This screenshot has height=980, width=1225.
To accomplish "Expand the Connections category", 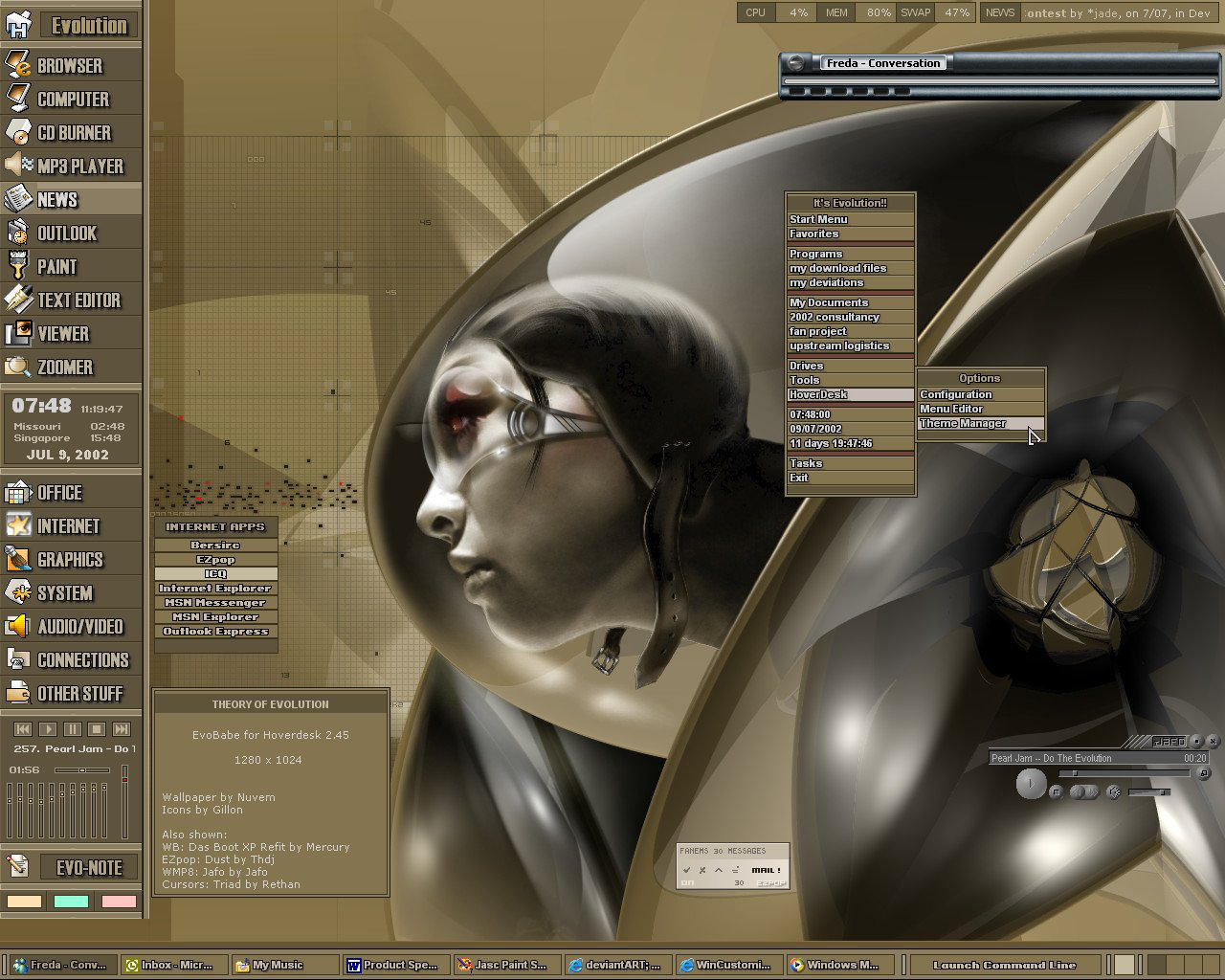I will point(71,660).
